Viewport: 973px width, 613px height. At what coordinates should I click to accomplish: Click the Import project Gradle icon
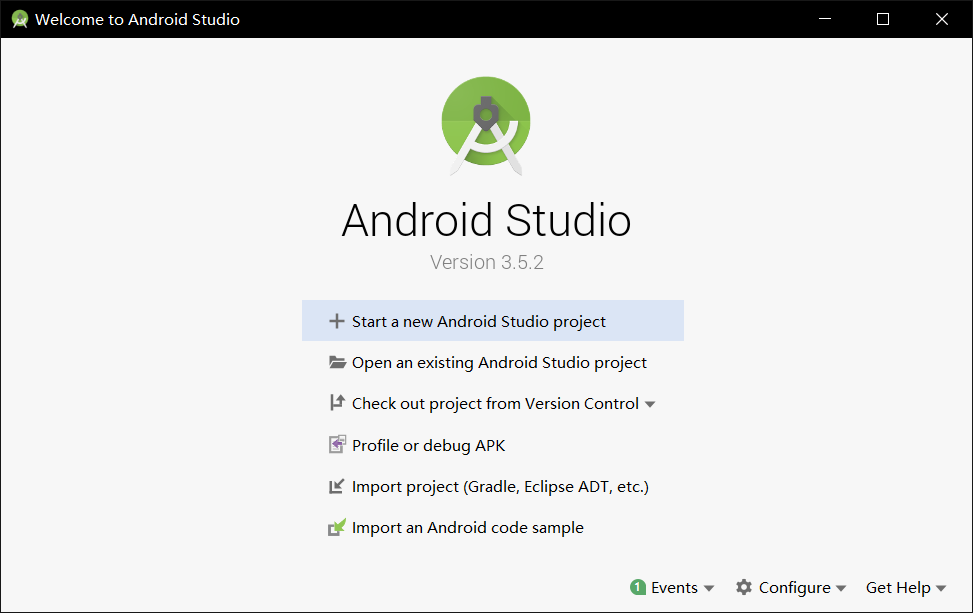(x=337, y=486)
